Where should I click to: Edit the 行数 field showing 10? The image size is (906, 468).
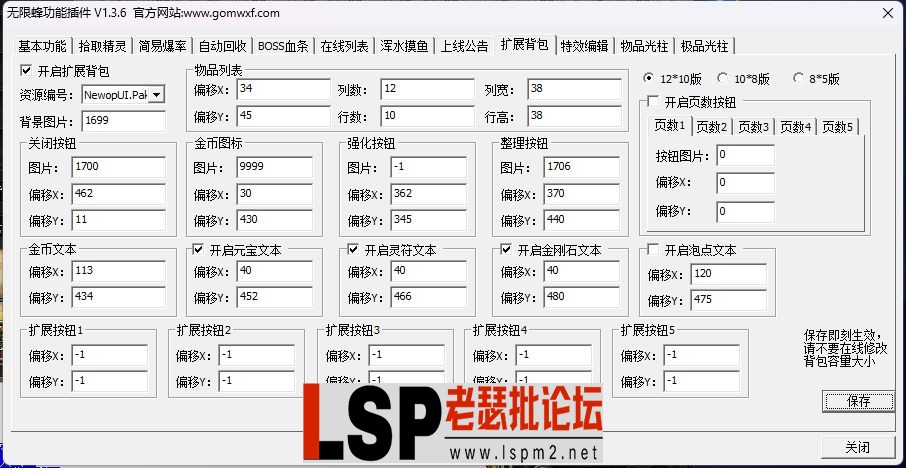click(427, 116)
